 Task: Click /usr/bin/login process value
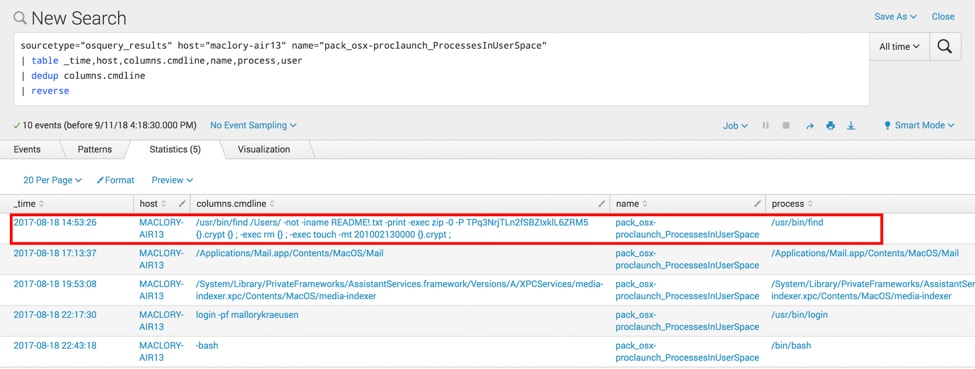[x=799, y=315]
